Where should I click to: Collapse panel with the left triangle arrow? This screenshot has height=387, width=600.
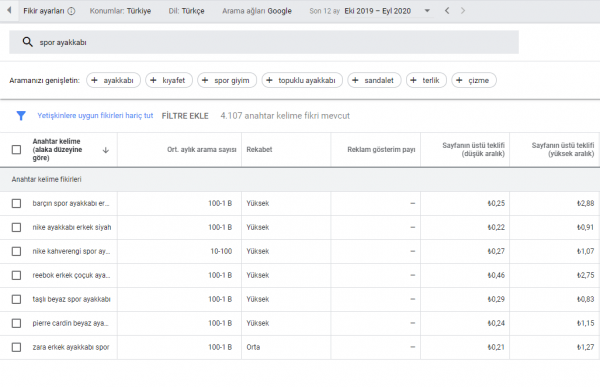(9, 10)
